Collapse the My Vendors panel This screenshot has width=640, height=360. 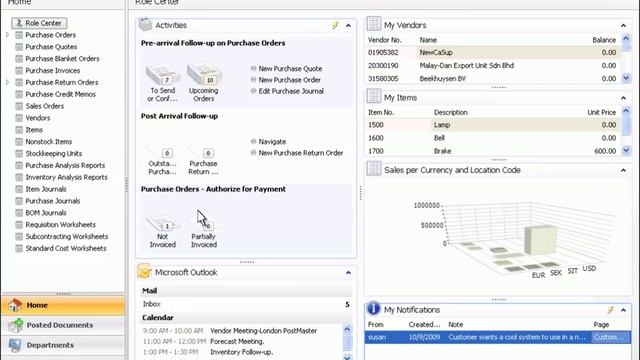click(x=623, y=25)
